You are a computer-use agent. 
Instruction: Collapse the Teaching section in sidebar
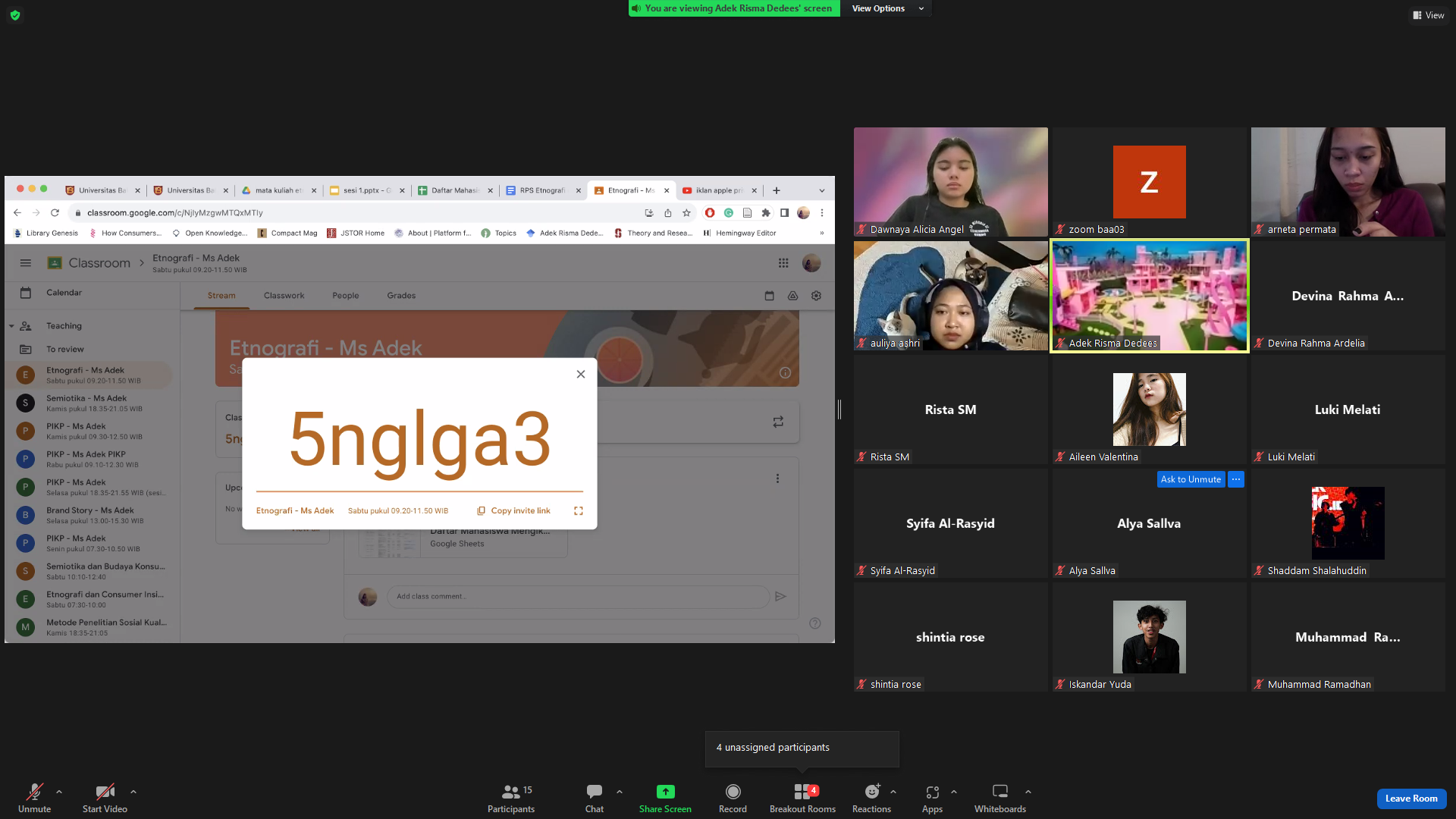[11, 326]
